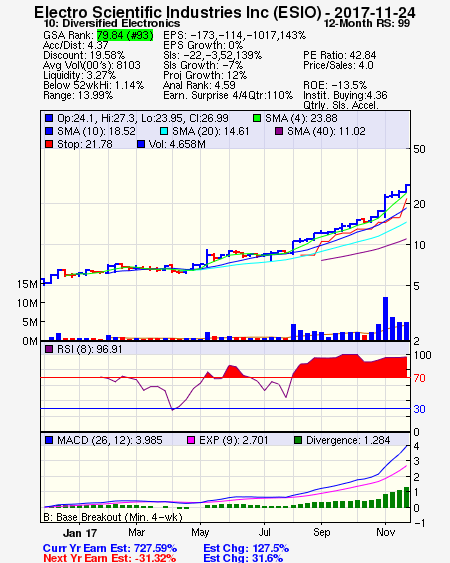Click the blue OHLC legend swatch
This screenshot has height=563, width=450.
pos(49,118)
